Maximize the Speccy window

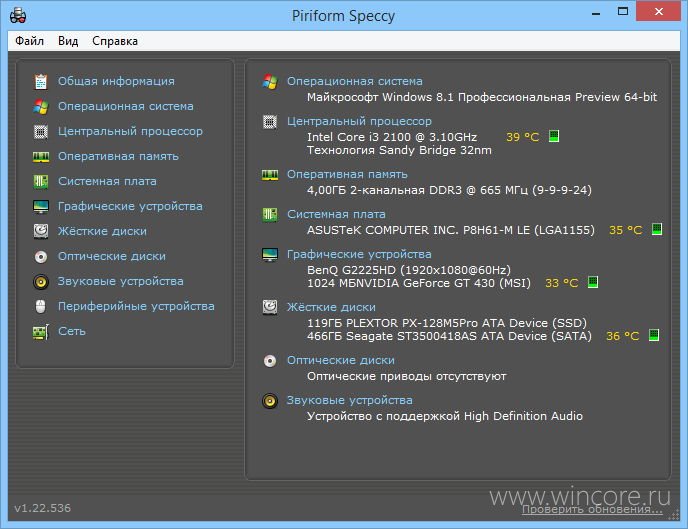(x=623, y=11)
